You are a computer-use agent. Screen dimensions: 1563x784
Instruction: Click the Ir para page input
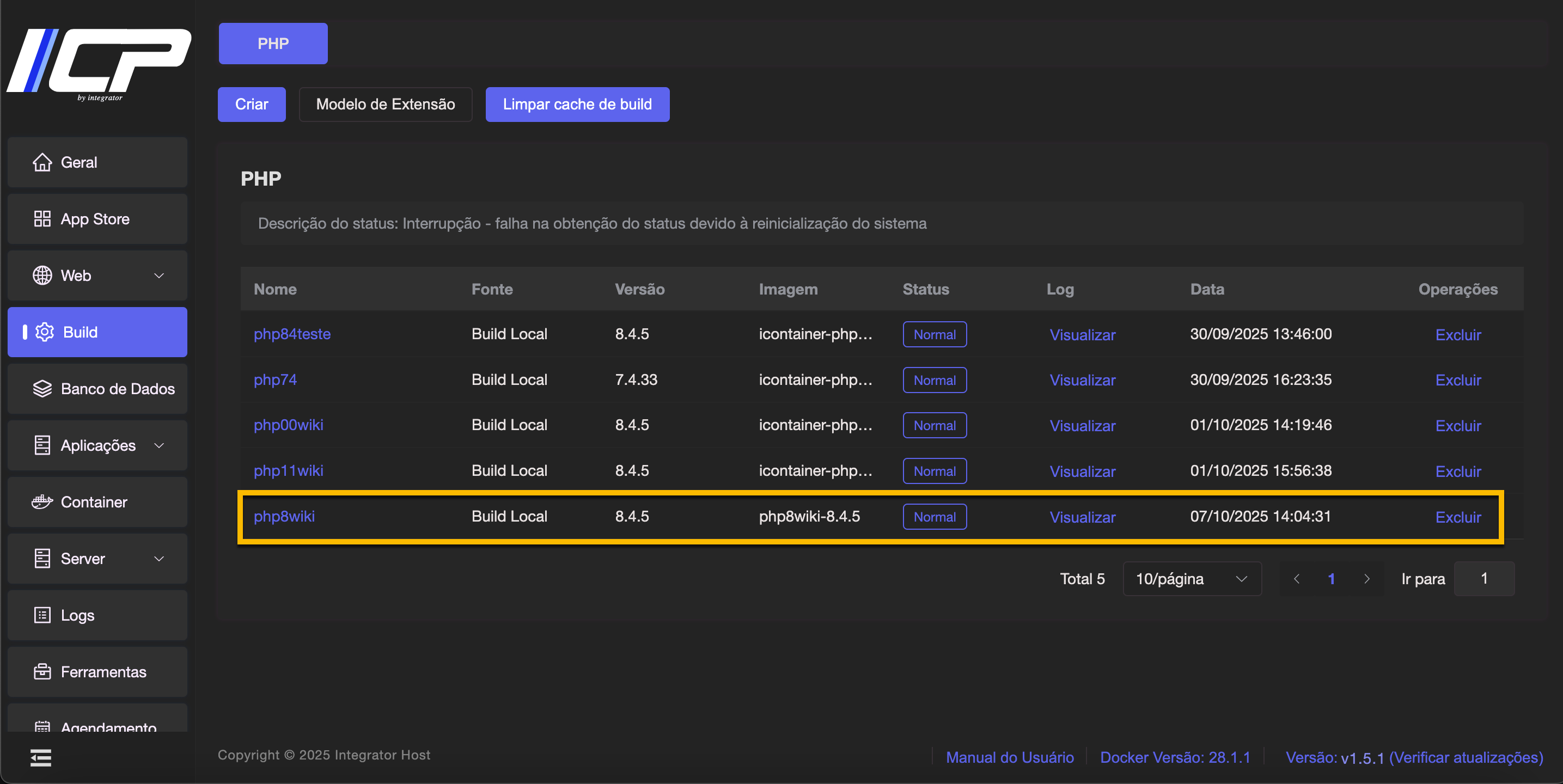1483,579
